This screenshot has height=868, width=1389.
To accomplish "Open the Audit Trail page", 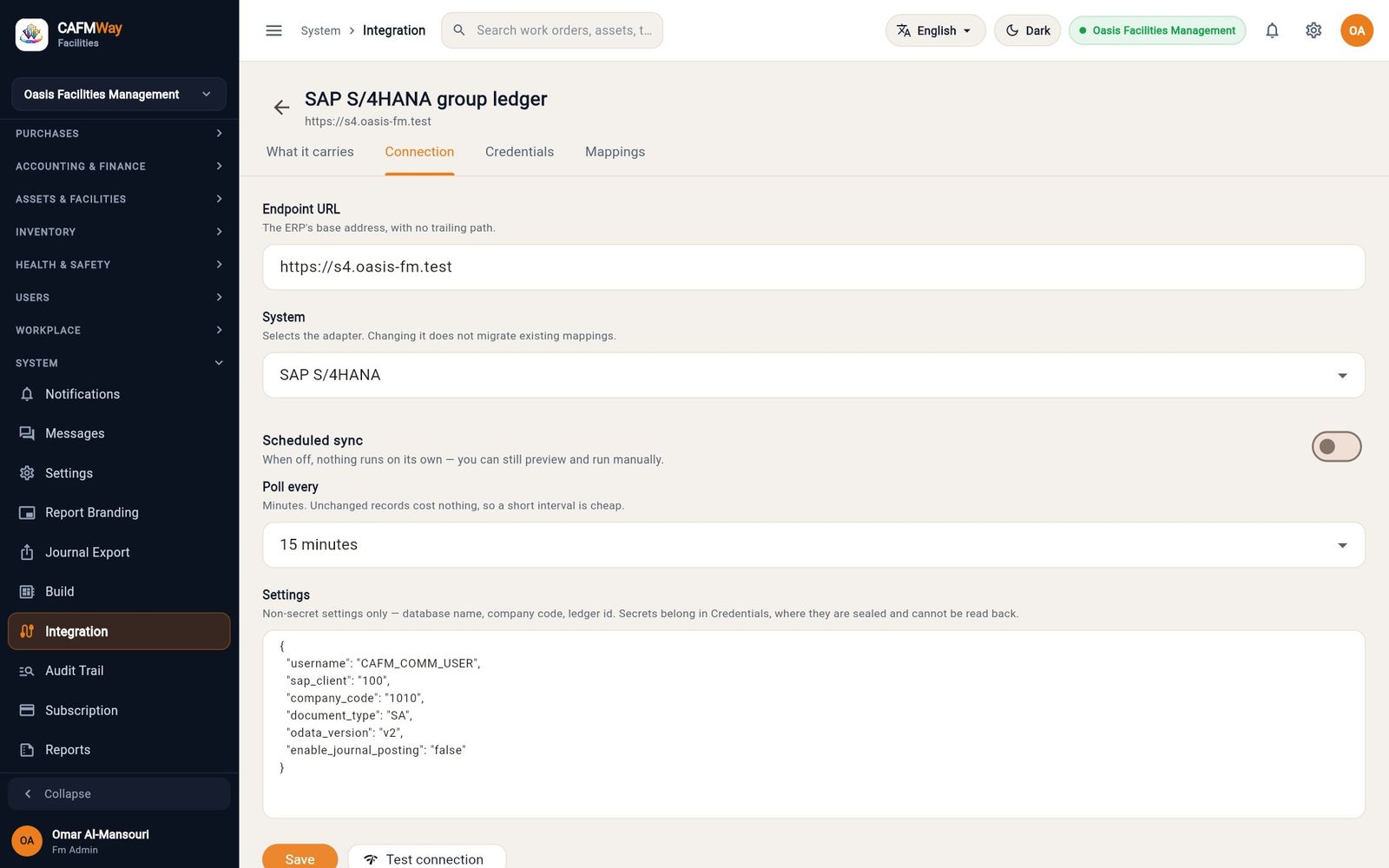I will [119, 671].
